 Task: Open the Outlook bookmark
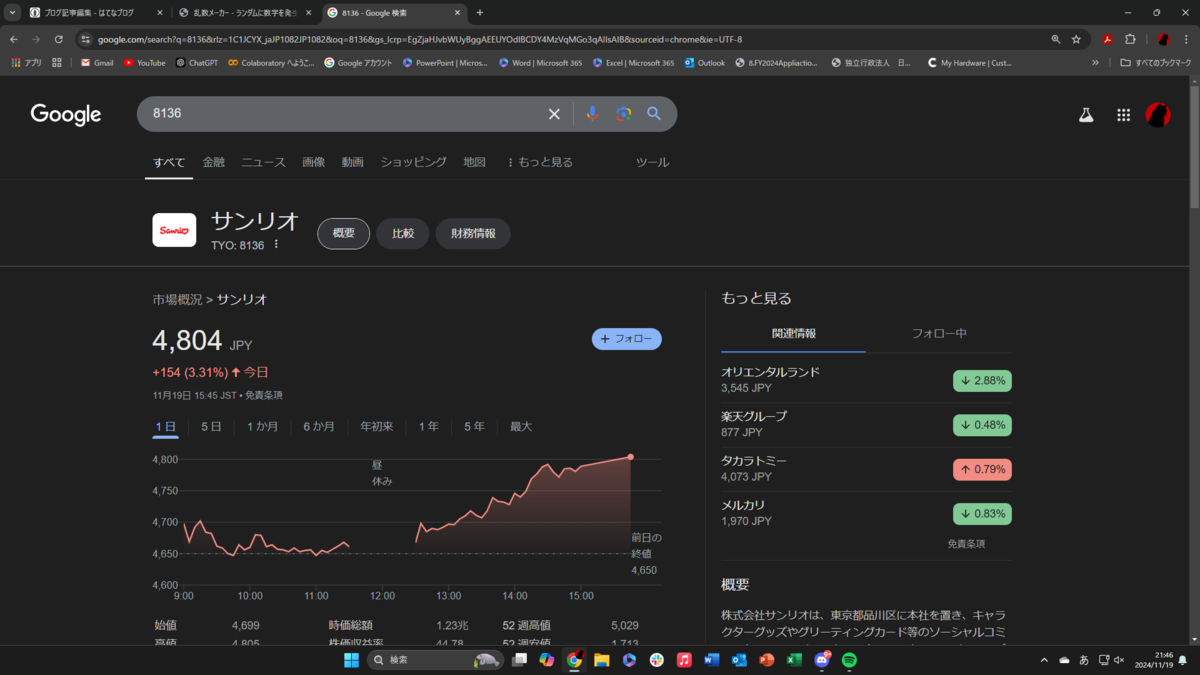click(704, 62)
